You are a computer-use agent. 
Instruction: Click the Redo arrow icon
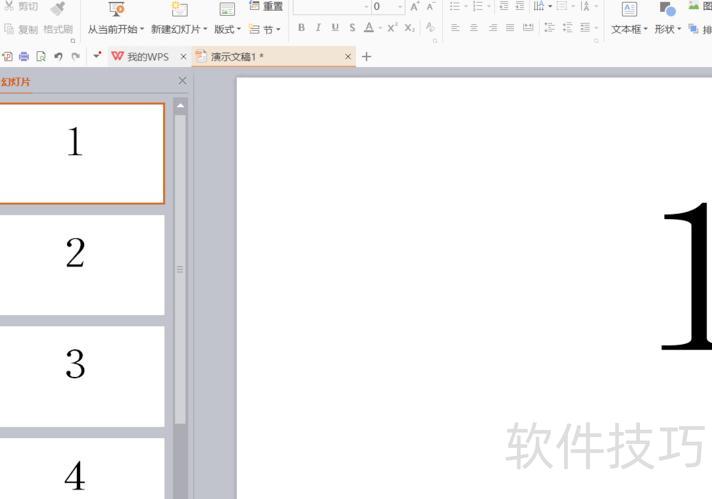click(x=75, y=56)
